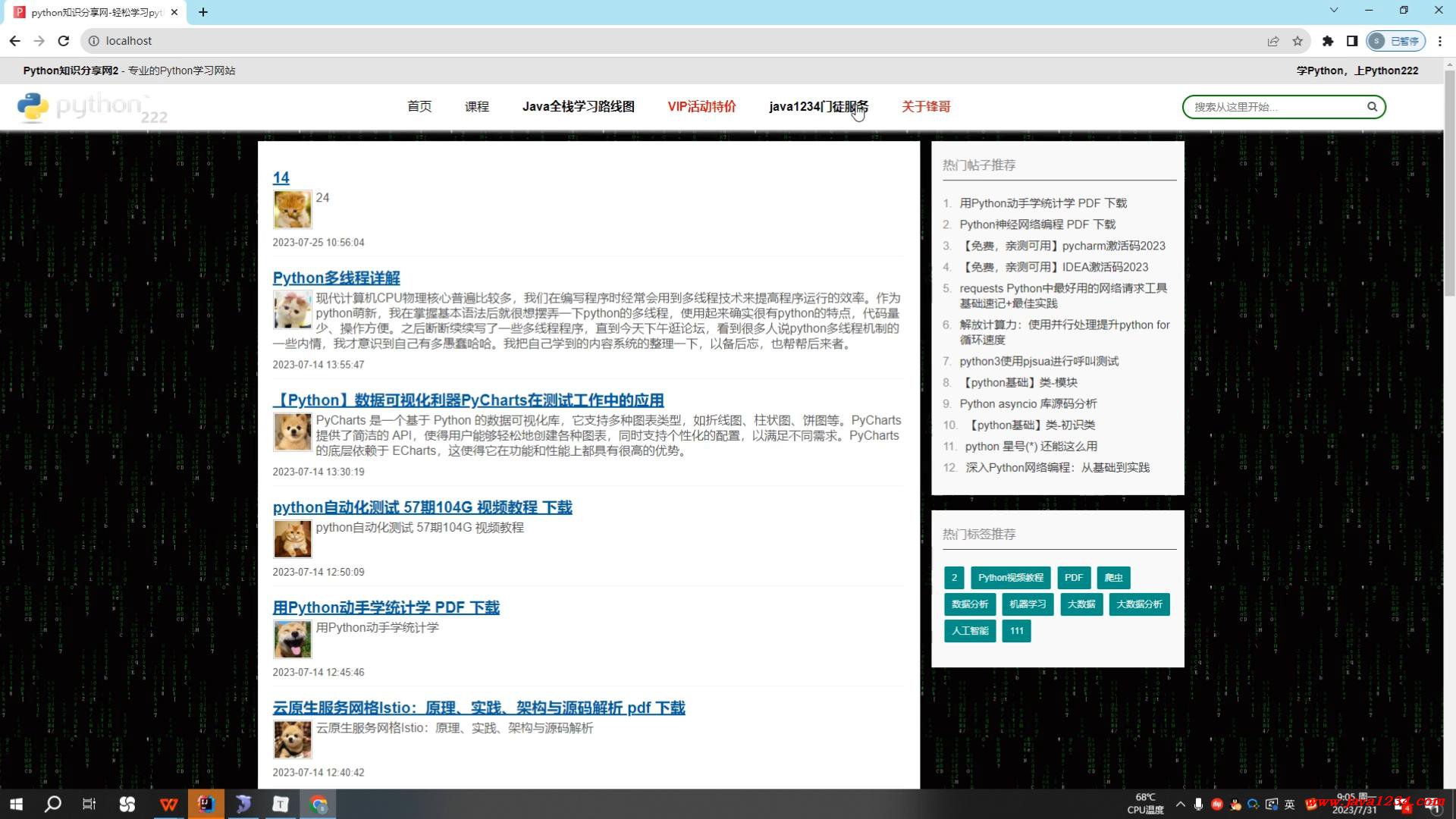
Task: Expand the tab search chevron
Action: coord(1334,11)
